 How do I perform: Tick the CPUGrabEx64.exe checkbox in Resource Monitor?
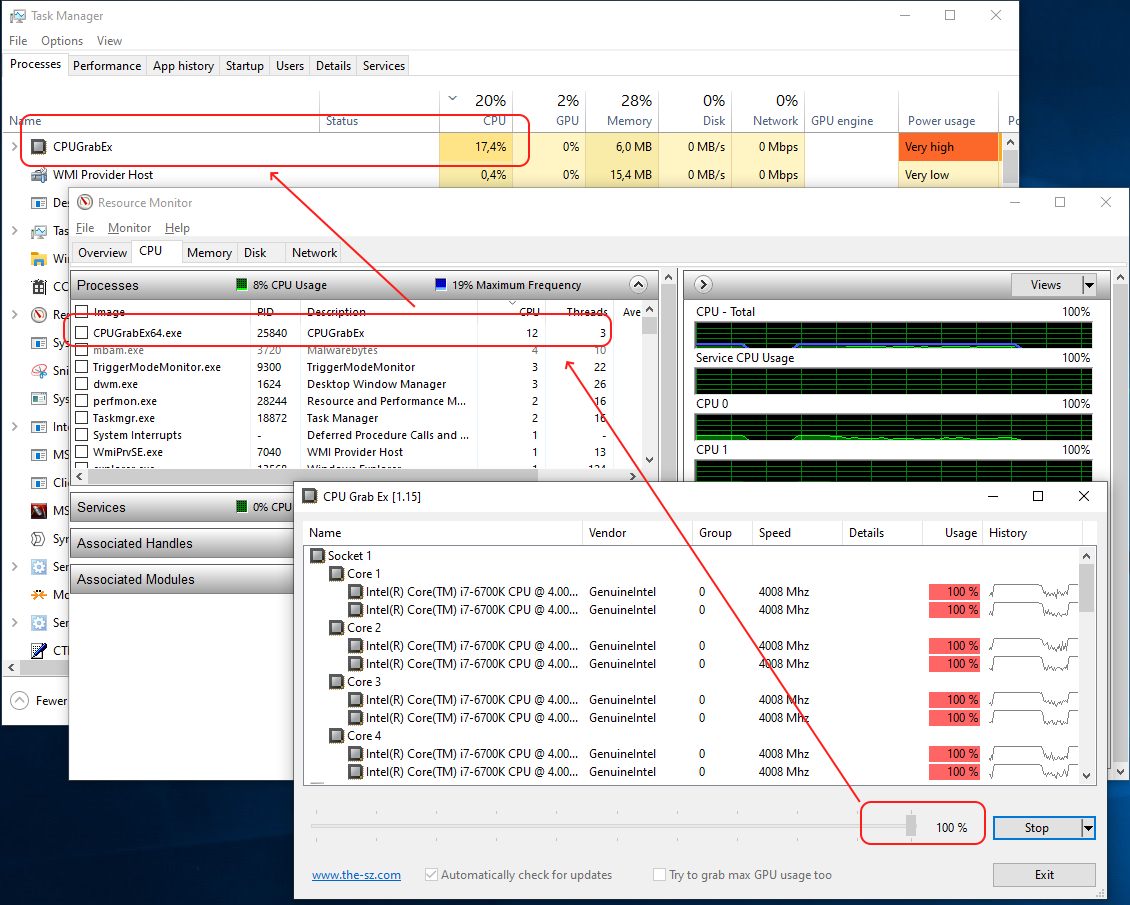(81, 333)
